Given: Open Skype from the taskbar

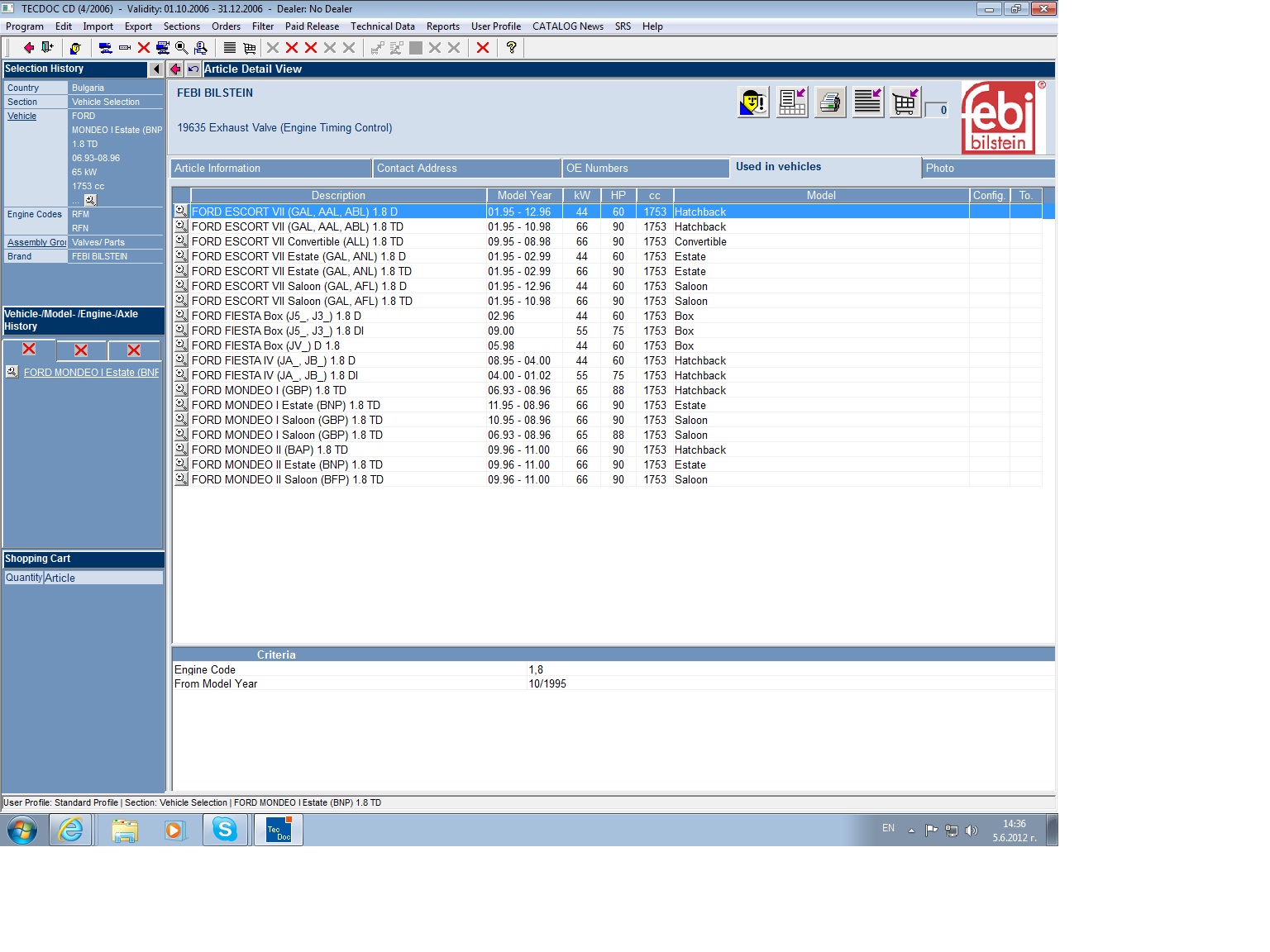Looking at the screenshot, I should (x=225, y=830).
